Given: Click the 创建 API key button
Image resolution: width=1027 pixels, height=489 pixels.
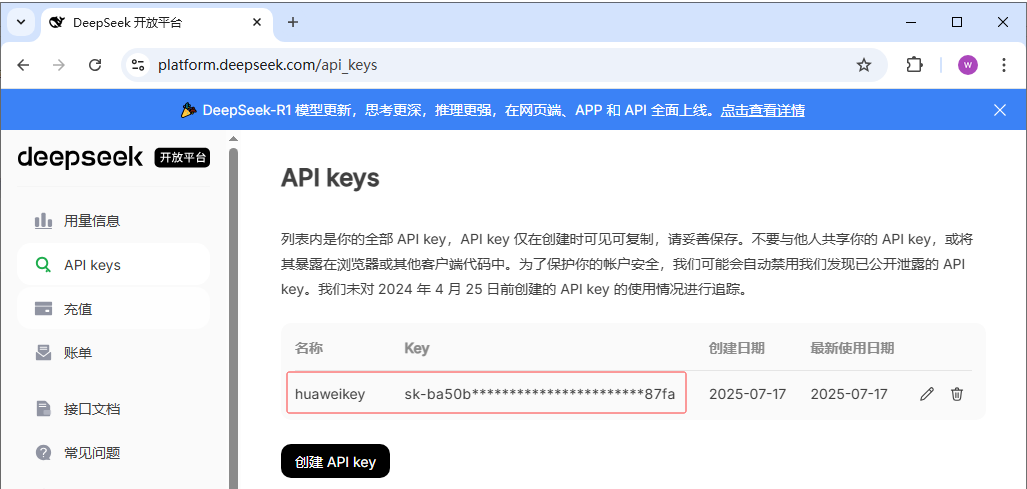Looking at the screenshot, I should (x=335, y=462).
